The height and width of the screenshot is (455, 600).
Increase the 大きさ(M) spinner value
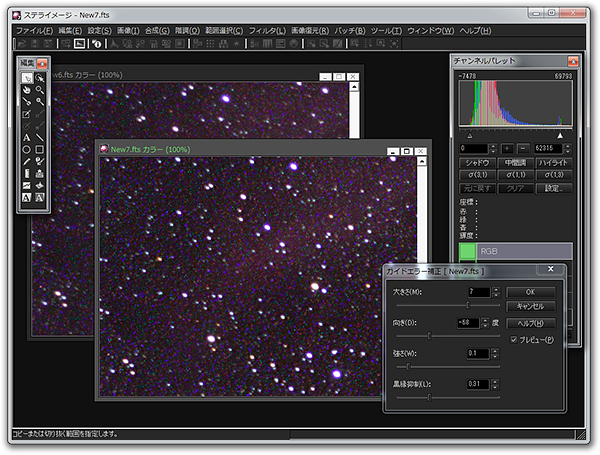(494, 289)
